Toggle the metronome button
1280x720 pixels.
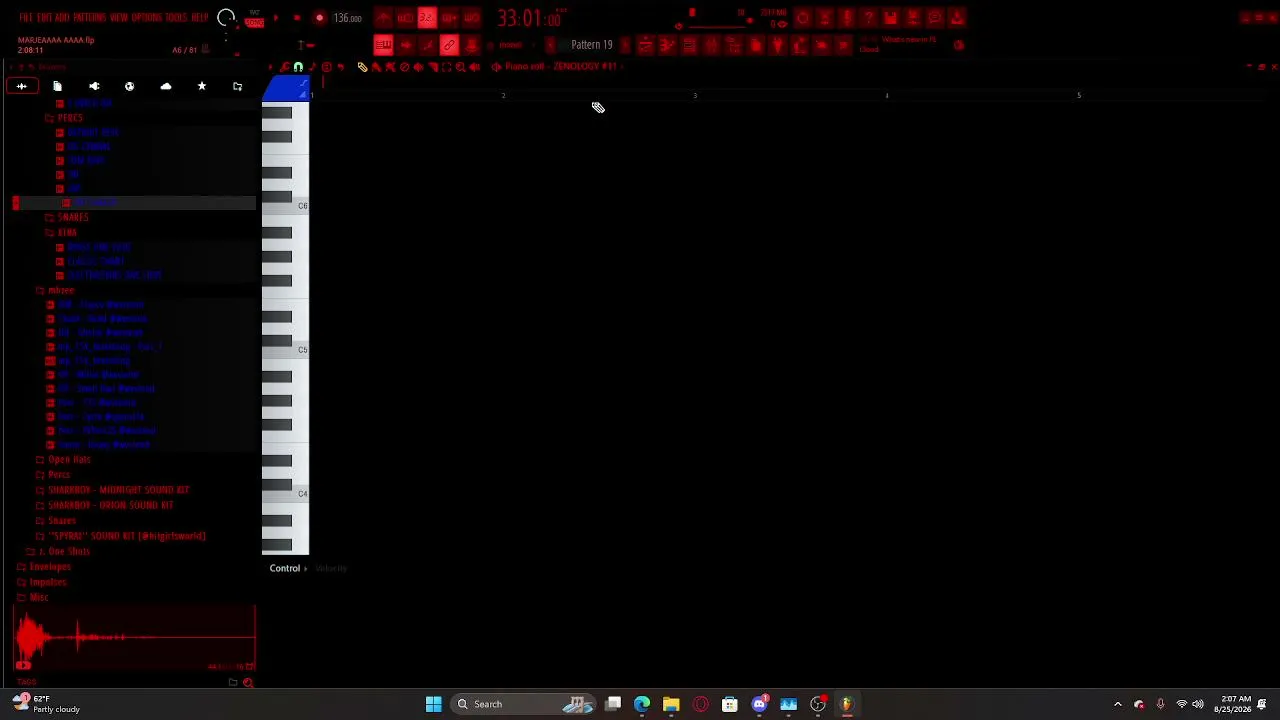point(383,18)
